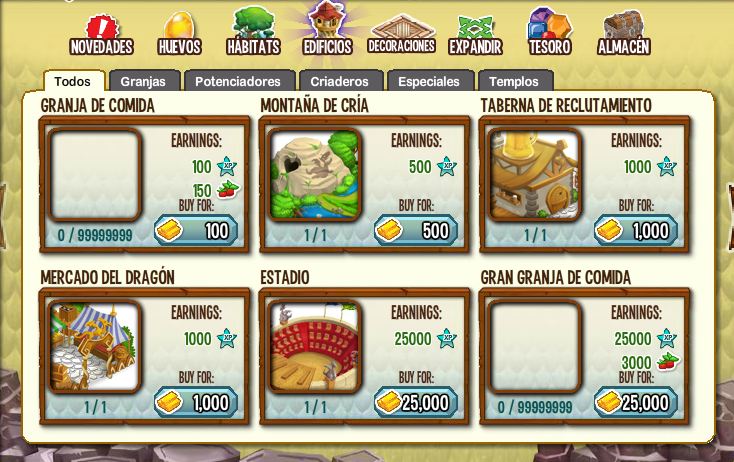Open the Decoraciones category icon
The height and width of the screenshot is (462, 734).
click(402, 34)
